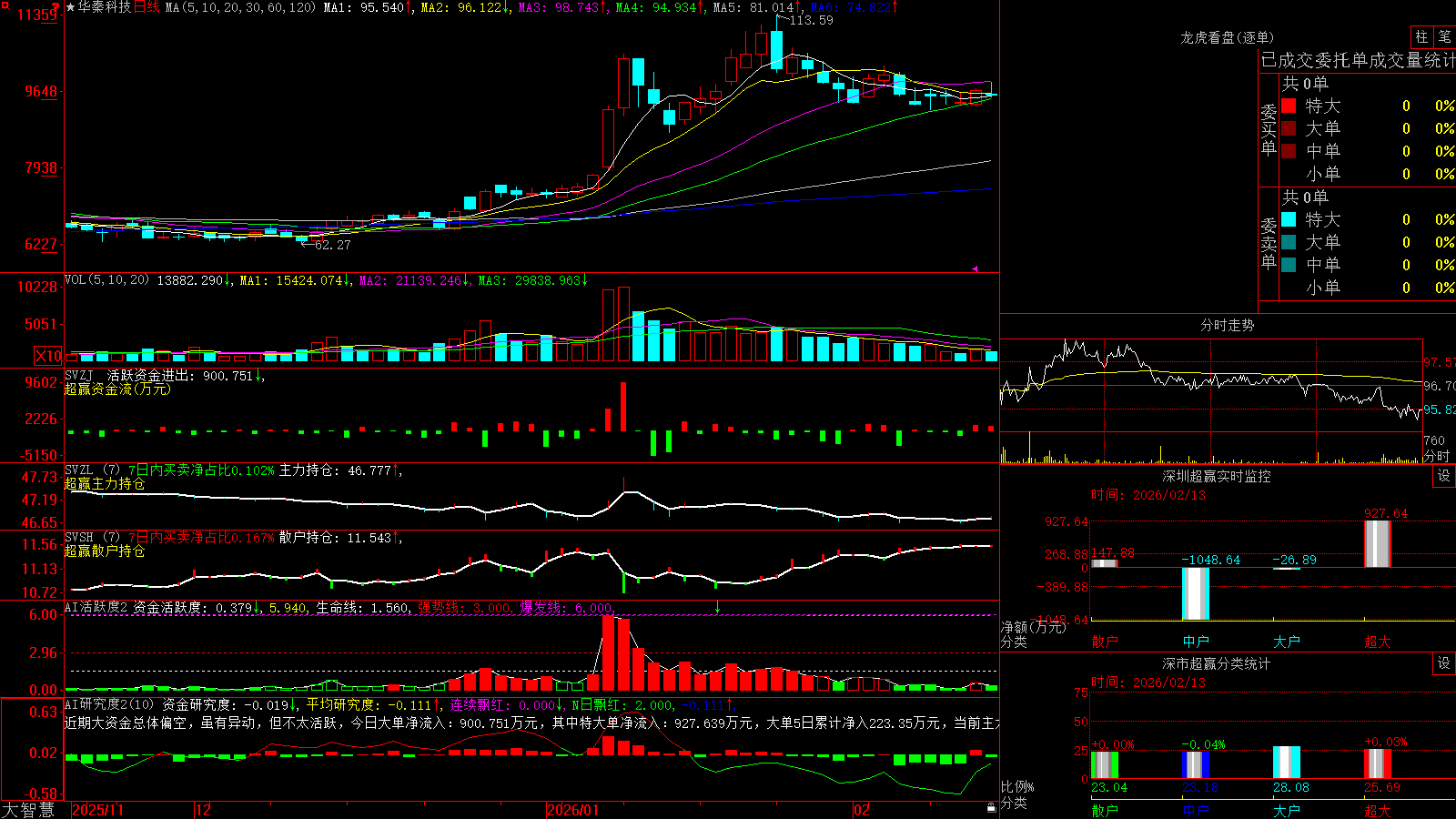Click the 超赢资金流(万元) label
Image resolution: width=1456 pixels, height=819 pixels.
pos(117,389)
